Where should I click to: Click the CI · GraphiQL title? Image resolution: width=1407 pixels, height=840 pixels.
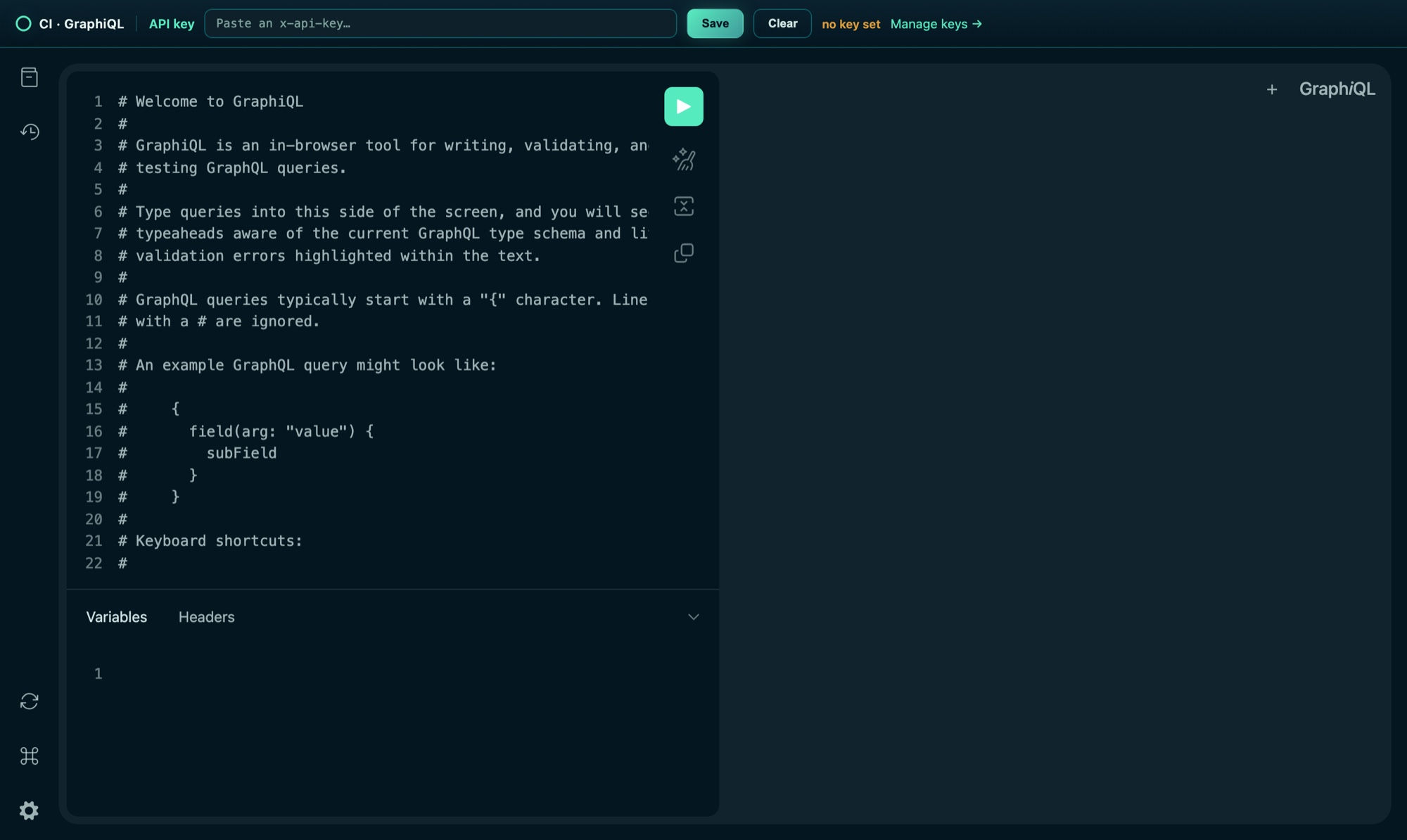tap(82, 24)
